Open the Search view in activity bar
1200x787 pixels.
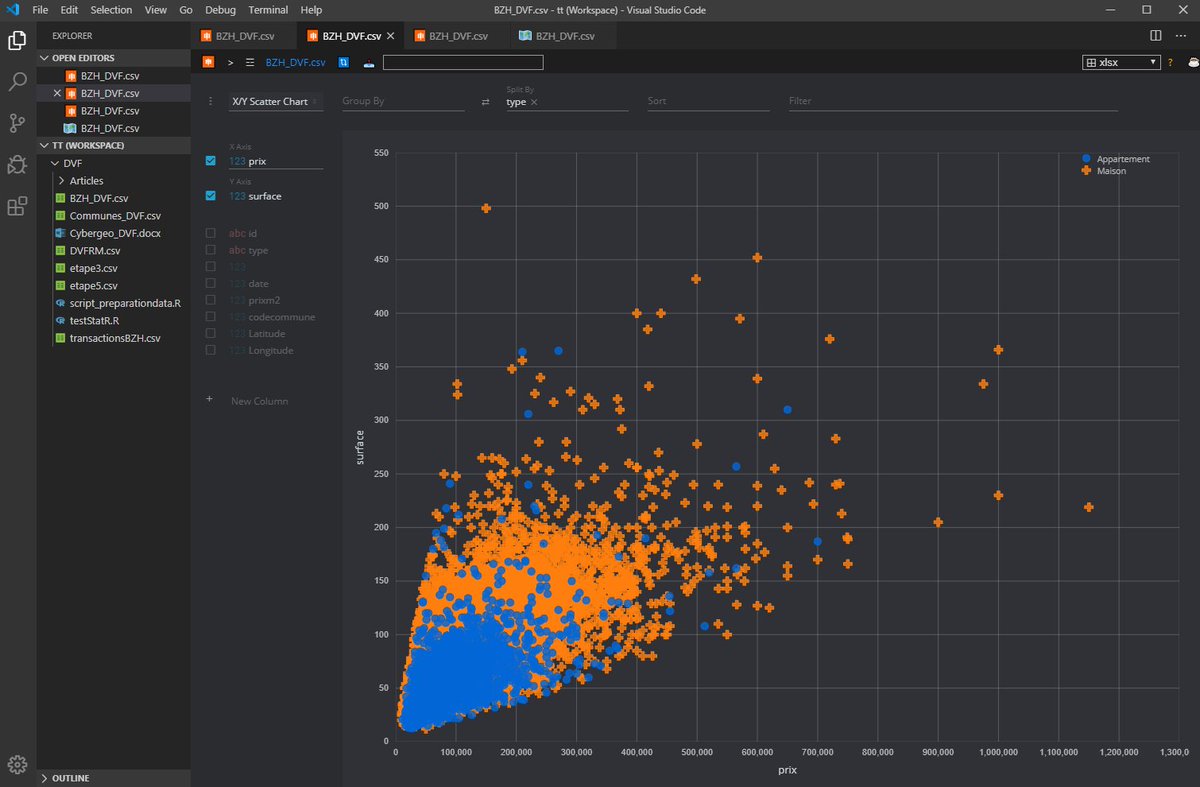[x=17, y=82]
